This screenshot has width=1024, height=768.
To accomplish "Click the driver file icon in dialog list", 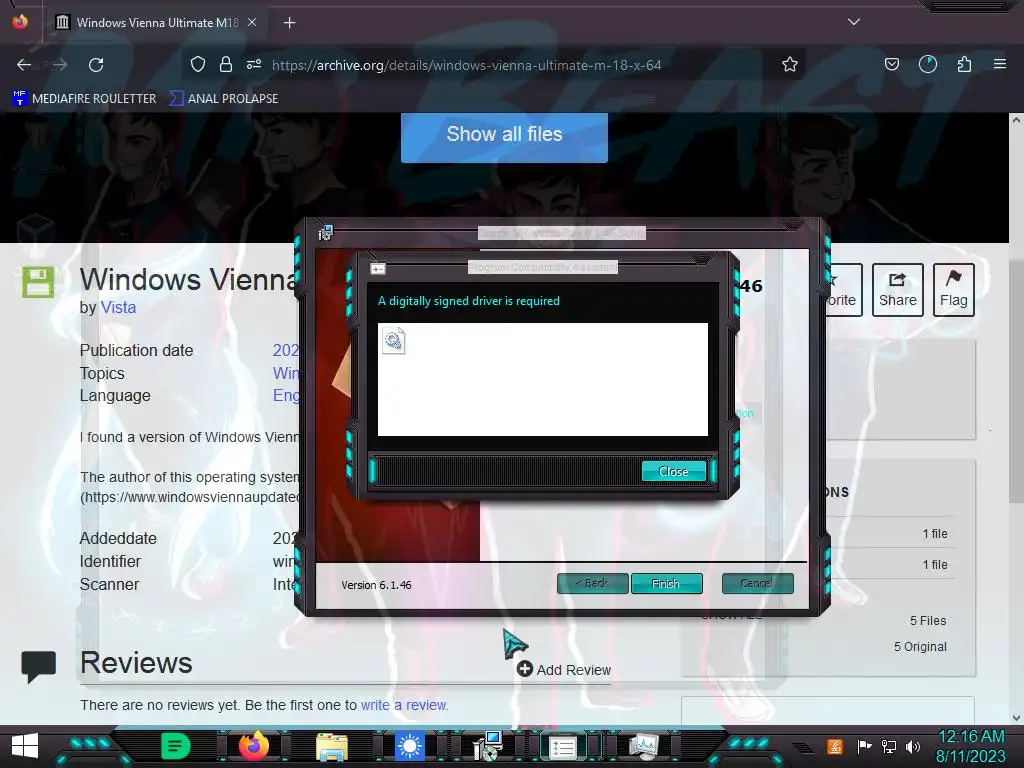I will [x=393, y=341].
